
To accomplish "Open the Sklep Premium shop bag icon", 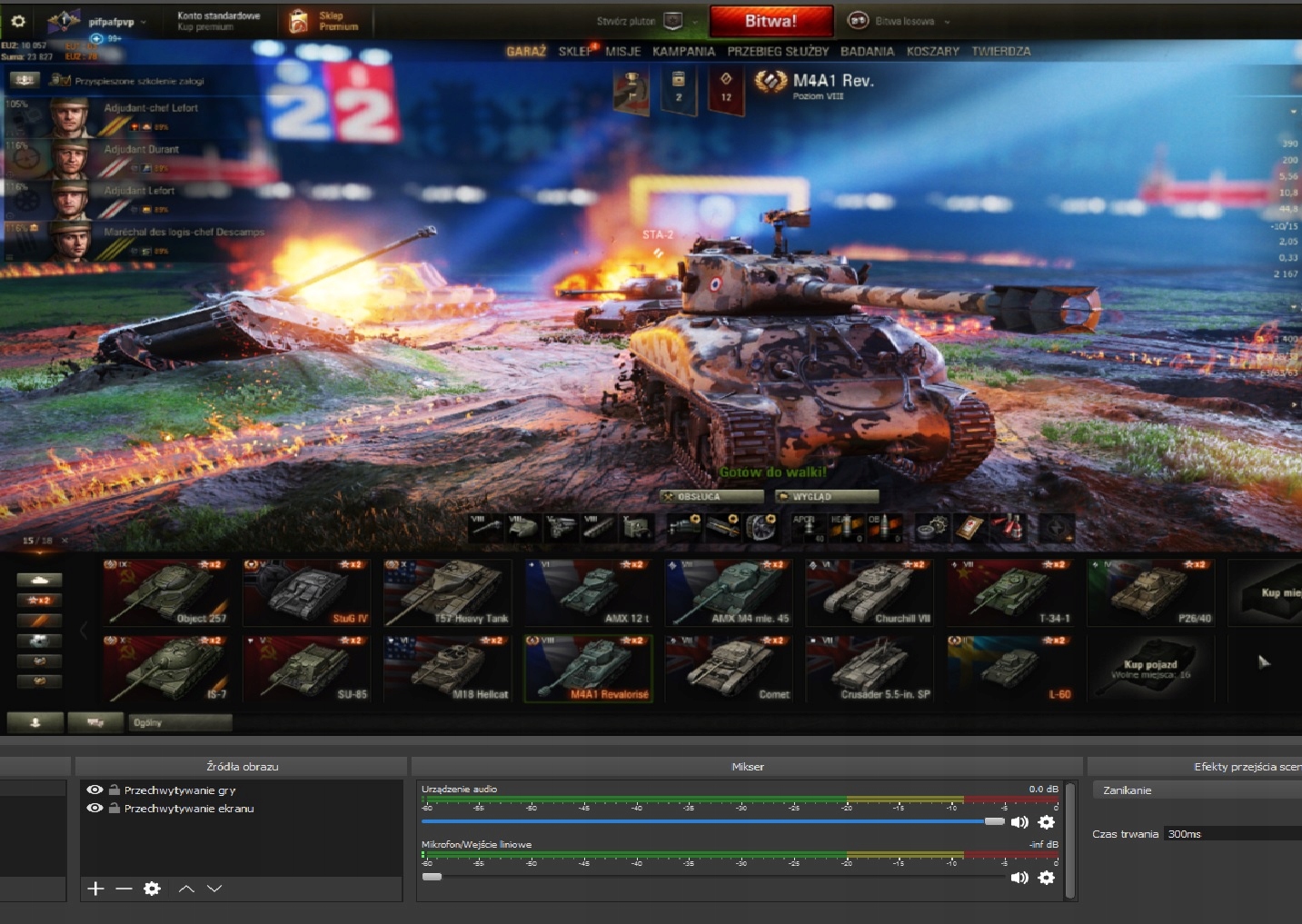I will point(298,21).
